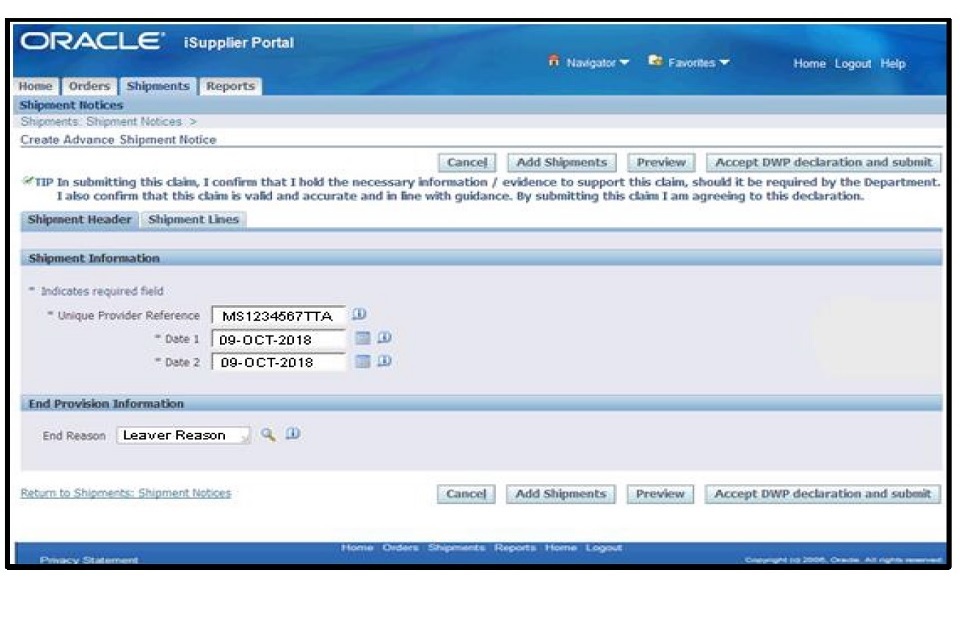Expand the Navigator dropdown menu

590,63
